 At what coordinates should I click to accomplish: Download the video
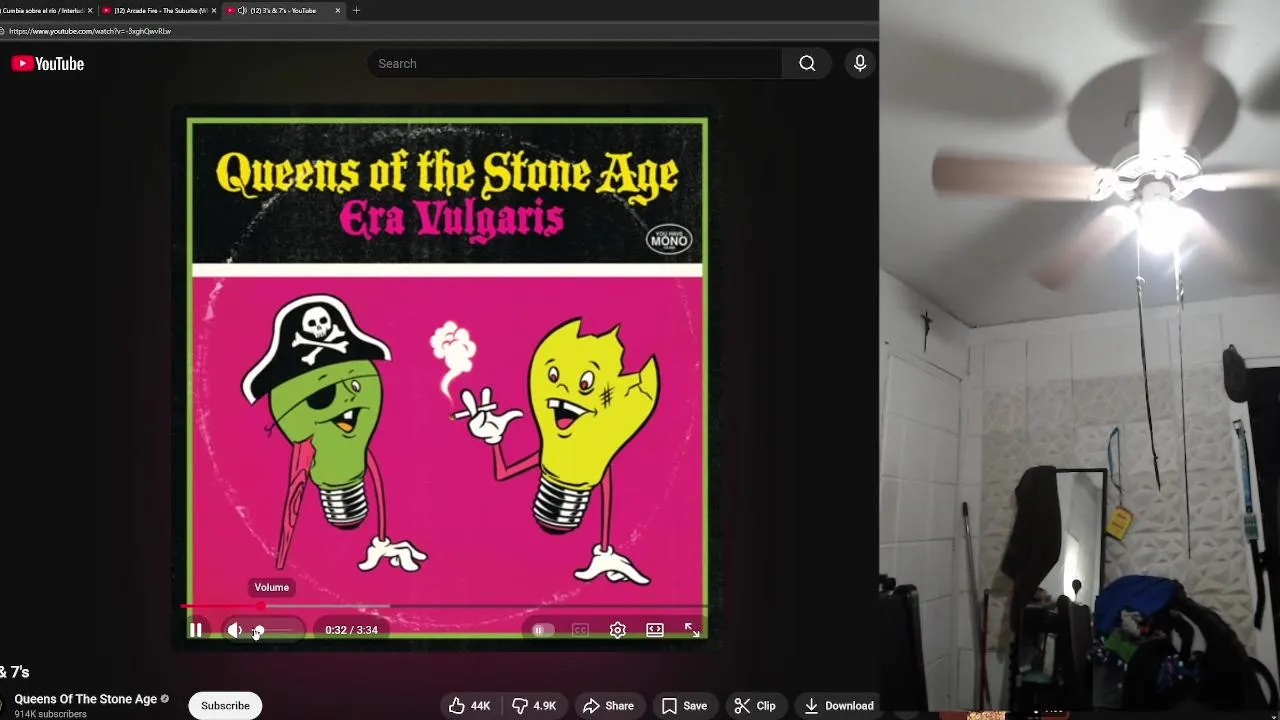point(839,706)
